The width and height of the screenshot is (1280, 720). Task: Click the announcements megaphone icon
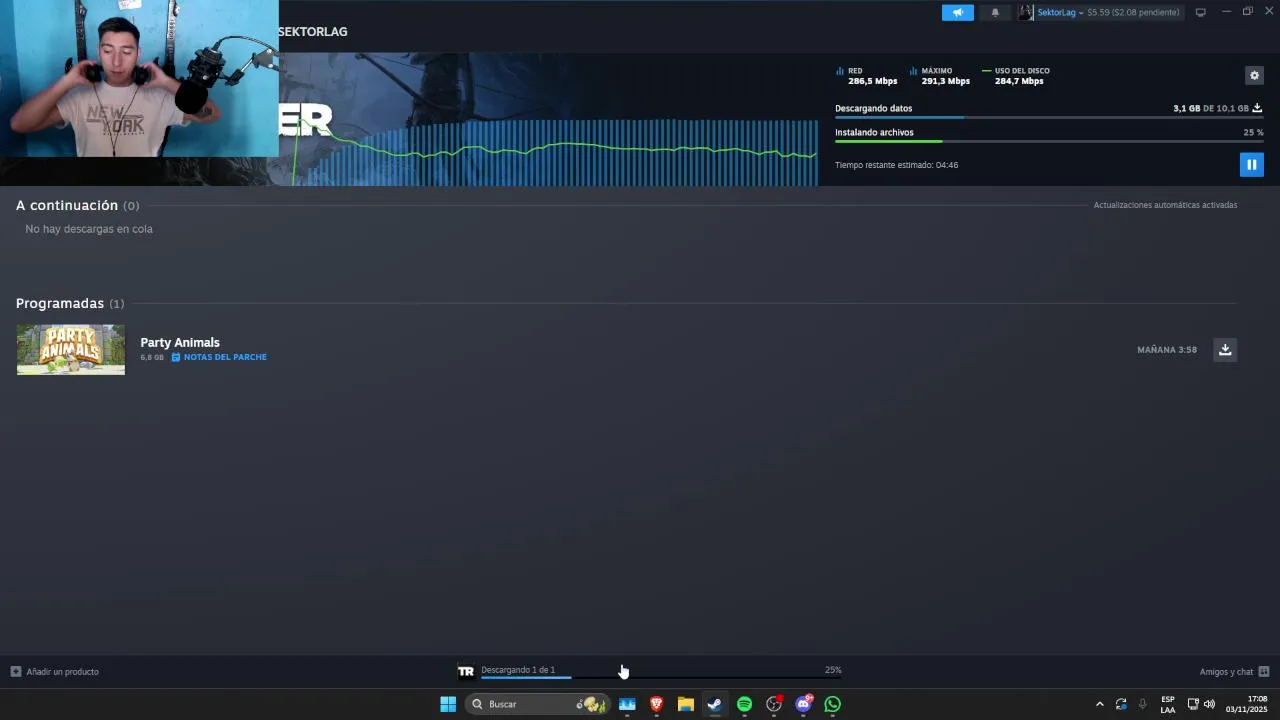click(x=957, y=12)
